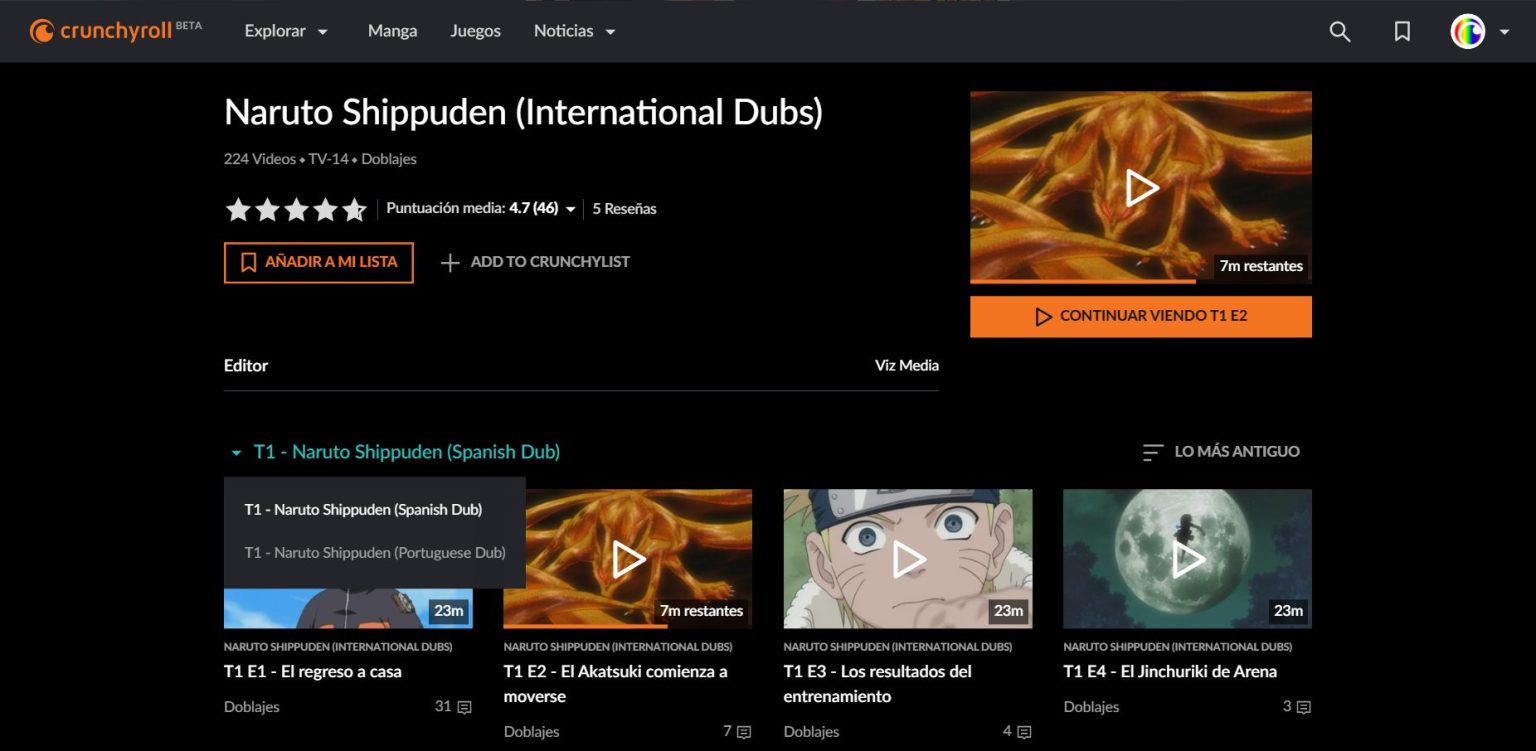Open the watchlist bookmark icon in header

tap(1402, 32)
